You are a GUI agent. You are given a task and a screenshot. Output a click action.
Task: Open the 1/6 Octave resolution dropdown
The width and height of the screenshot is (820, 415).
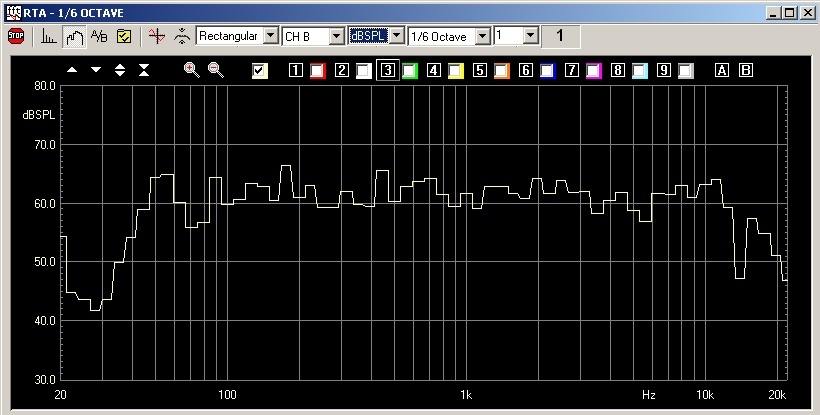483,36
